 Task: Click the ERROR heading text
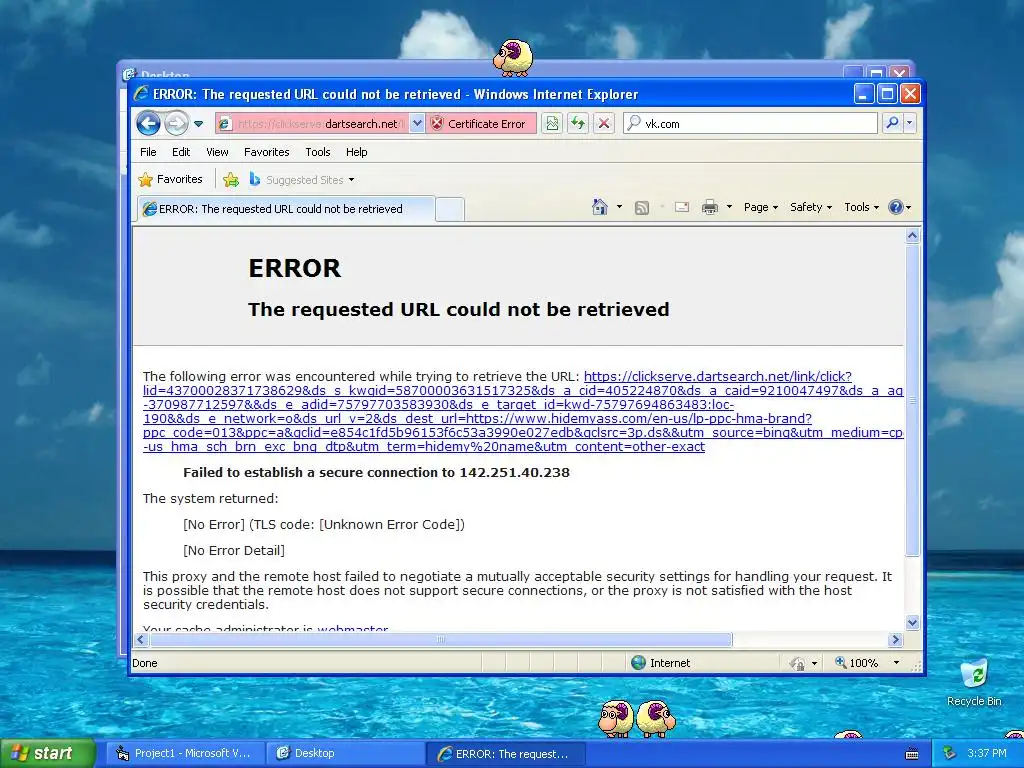pos(295,268)
